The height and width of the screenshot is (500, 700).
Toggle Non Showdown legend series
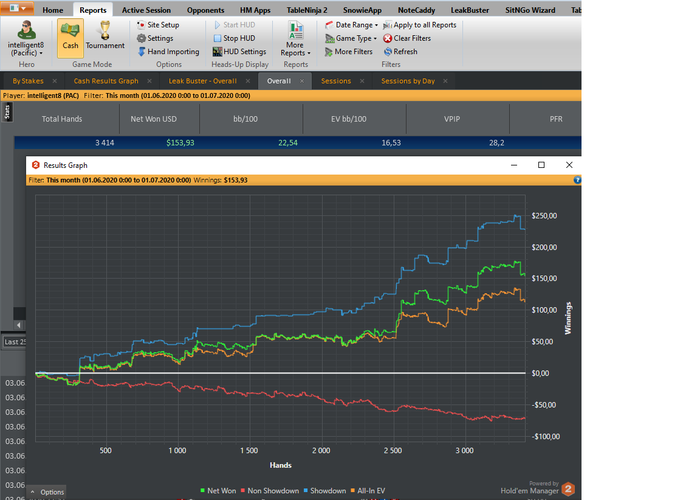[270, 491]
